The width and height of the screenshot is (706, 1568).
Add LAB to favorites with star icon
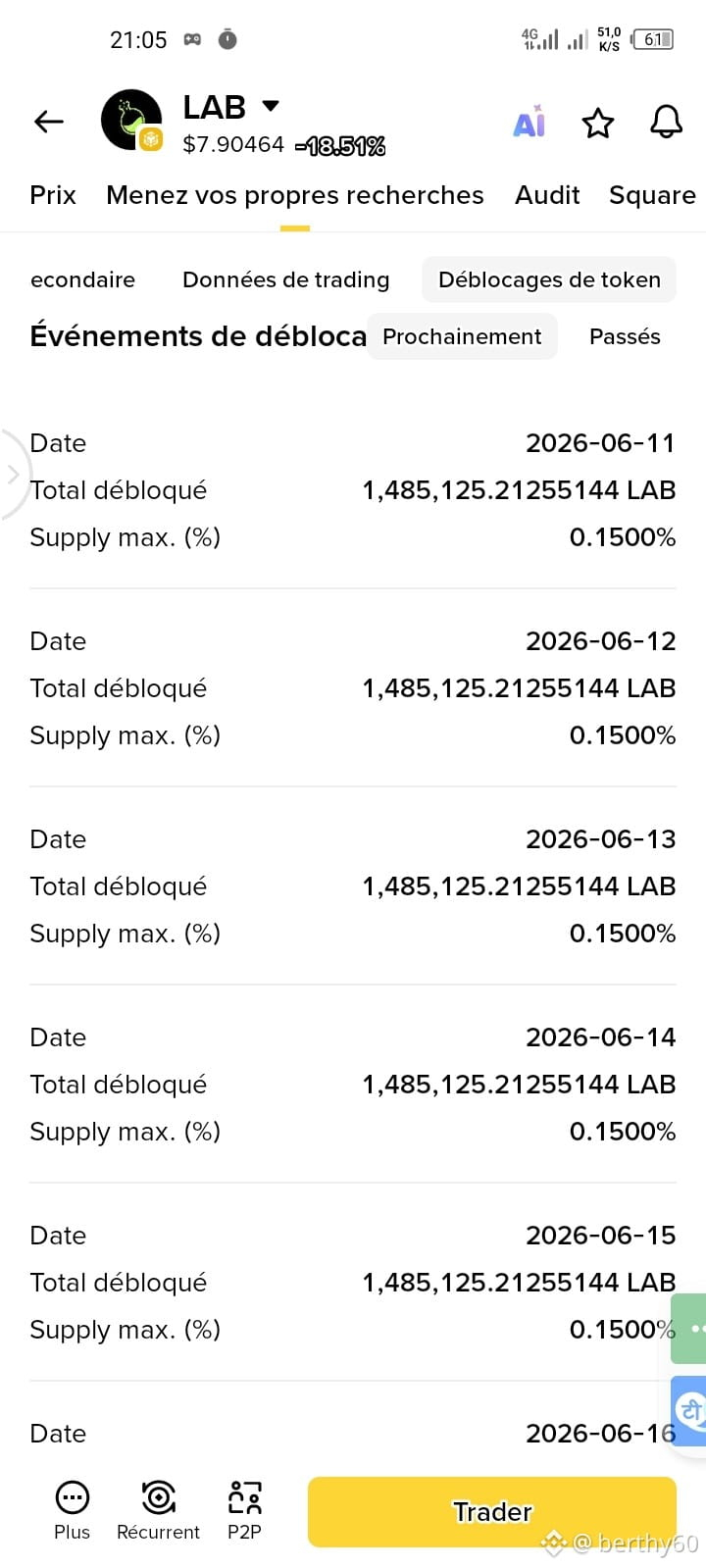(x=598, y=123)
